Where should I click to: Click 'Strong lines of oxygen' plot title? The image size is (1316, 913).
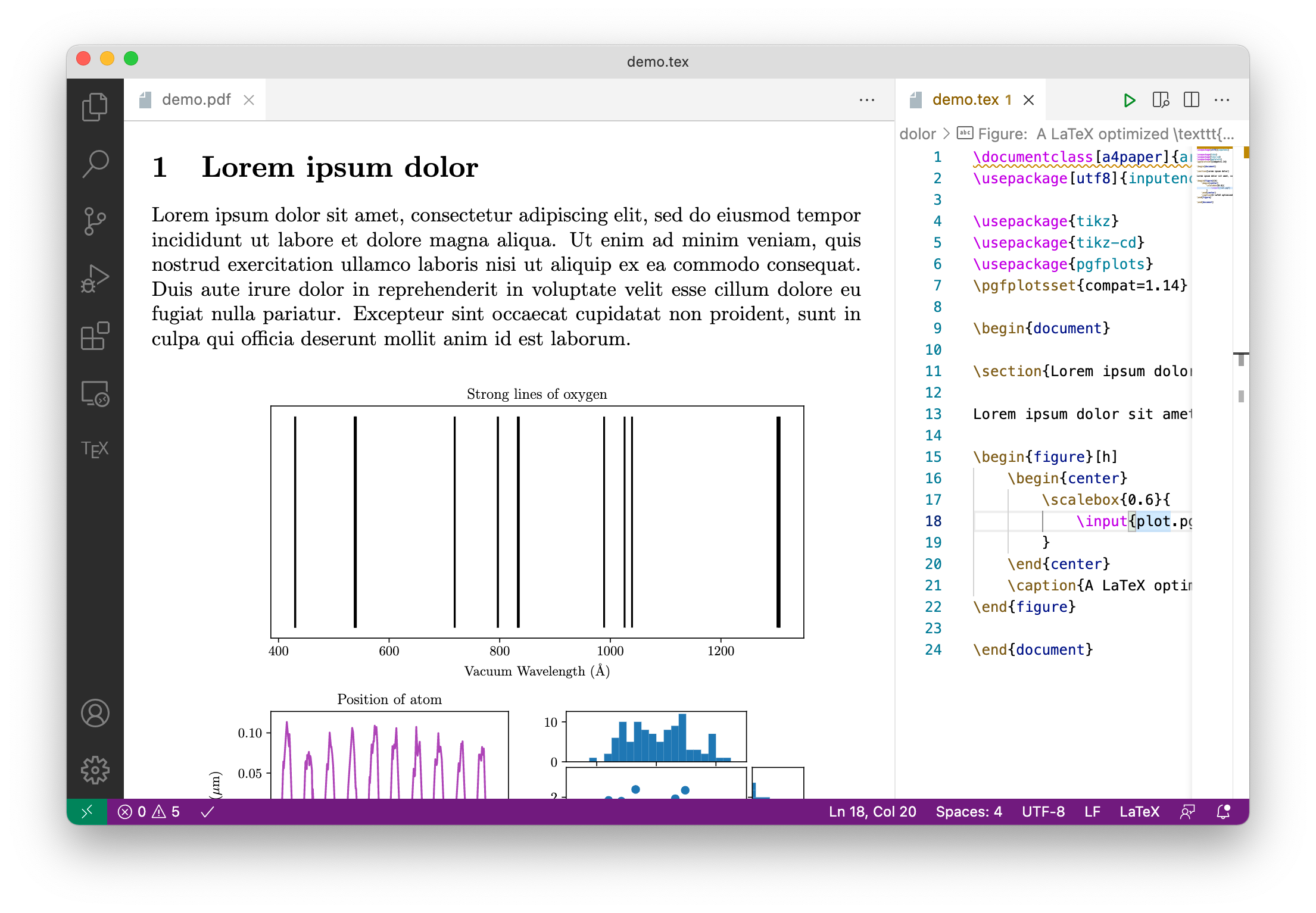coord(537,394)
